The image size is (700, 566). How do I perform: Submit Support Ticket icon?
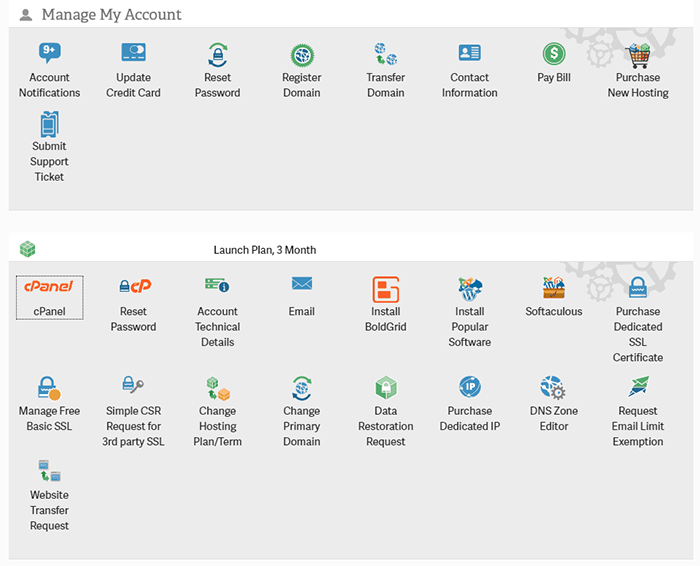pos(49,124)
